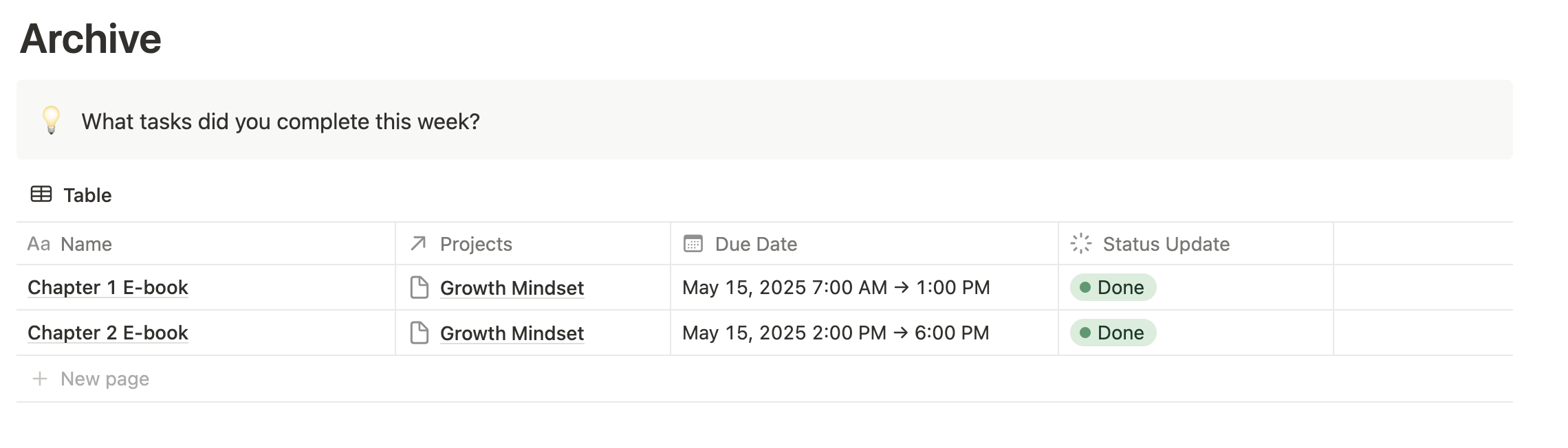The height and width of the screenshot is (448, 1568).
Task: Click the Status Update spinner icon
Action: (x=1081, y=243)
